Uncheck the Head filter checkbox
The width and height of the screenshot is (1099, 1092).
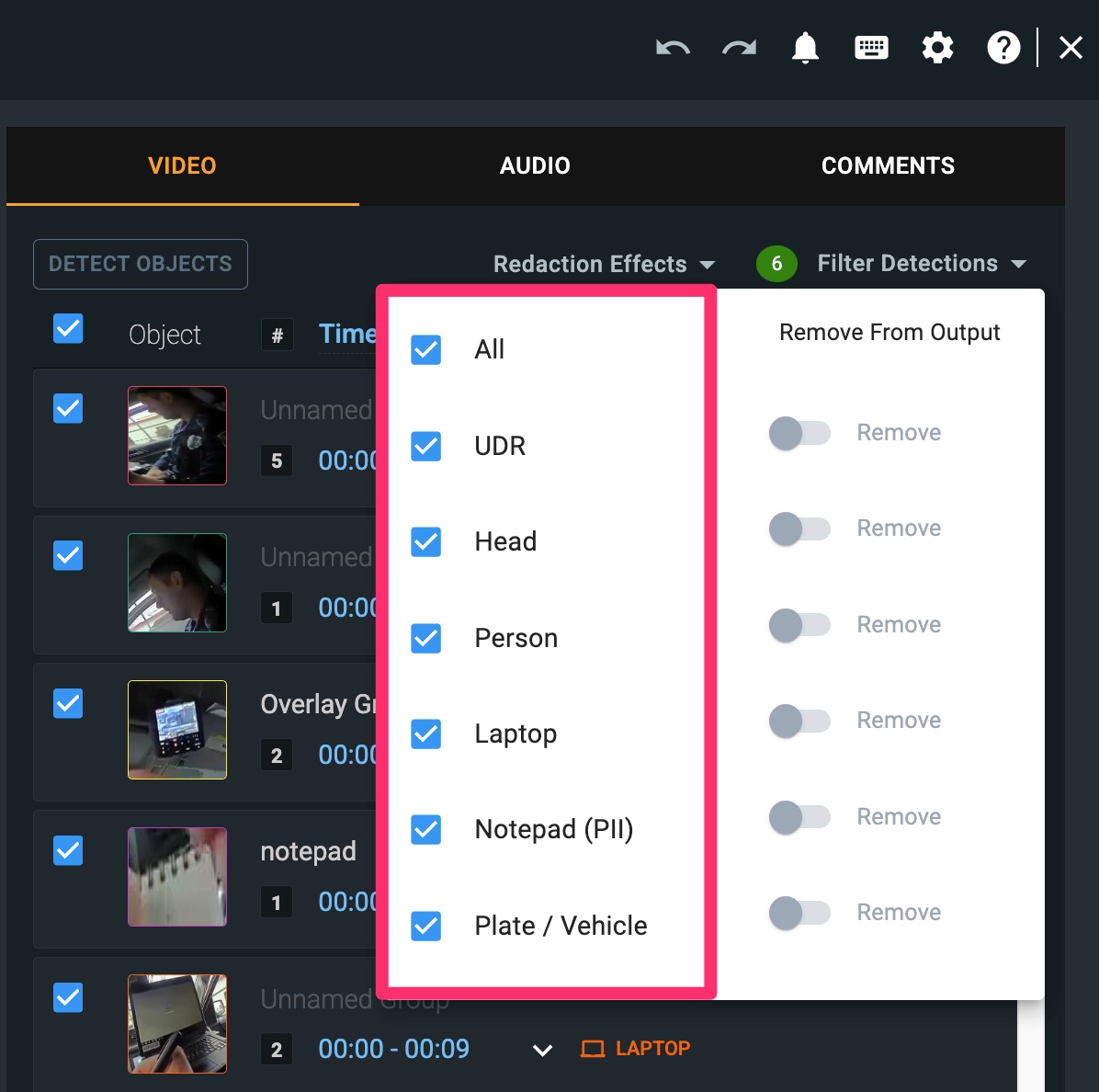click(x=426, y=542)
